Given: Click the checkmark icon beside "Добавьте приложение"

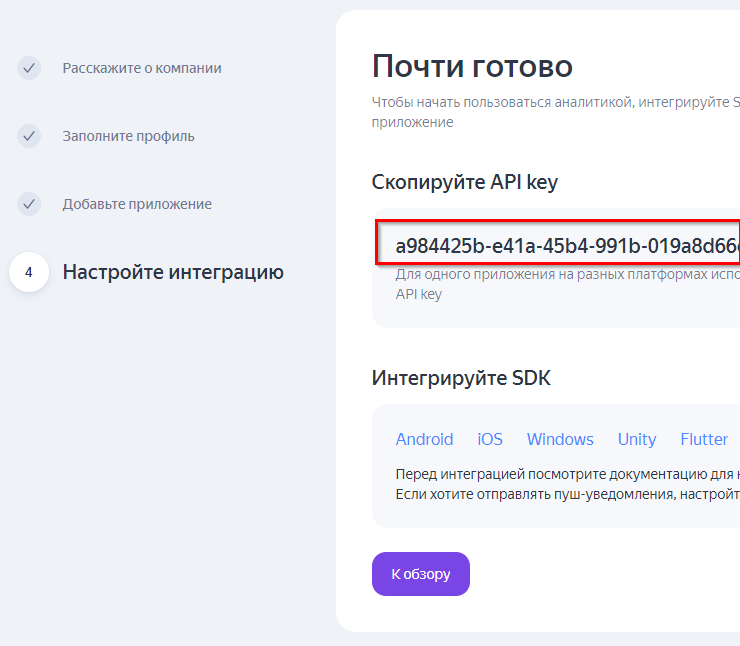Looking at the screenshot, I should tap(29, 204).
